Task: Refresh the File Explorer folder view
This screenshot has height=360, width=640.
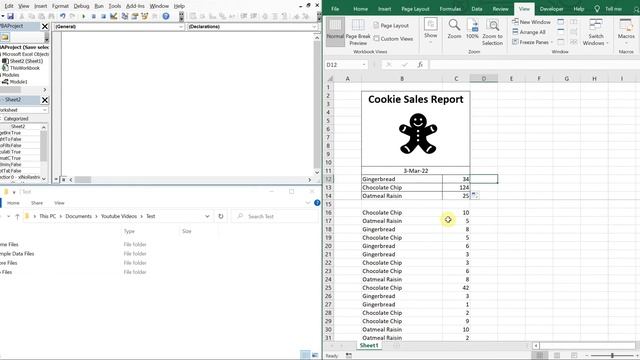Action: (221, 216)
